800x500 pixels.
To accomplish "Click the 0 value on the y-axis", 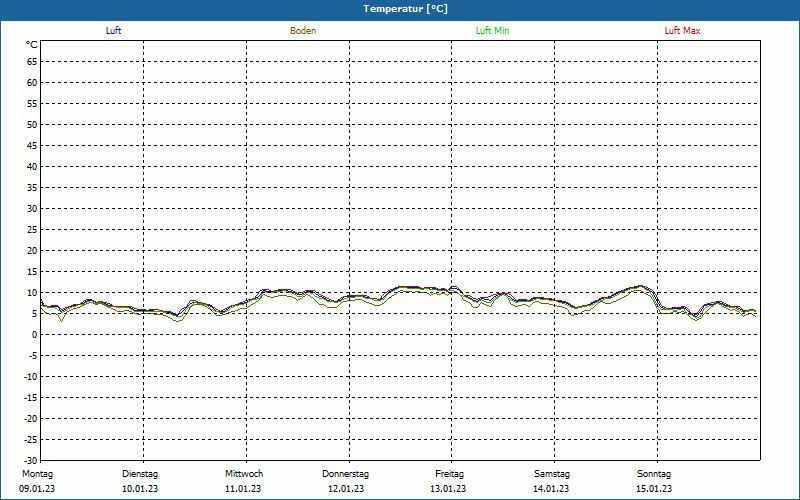I will click(x=35, y=335).
